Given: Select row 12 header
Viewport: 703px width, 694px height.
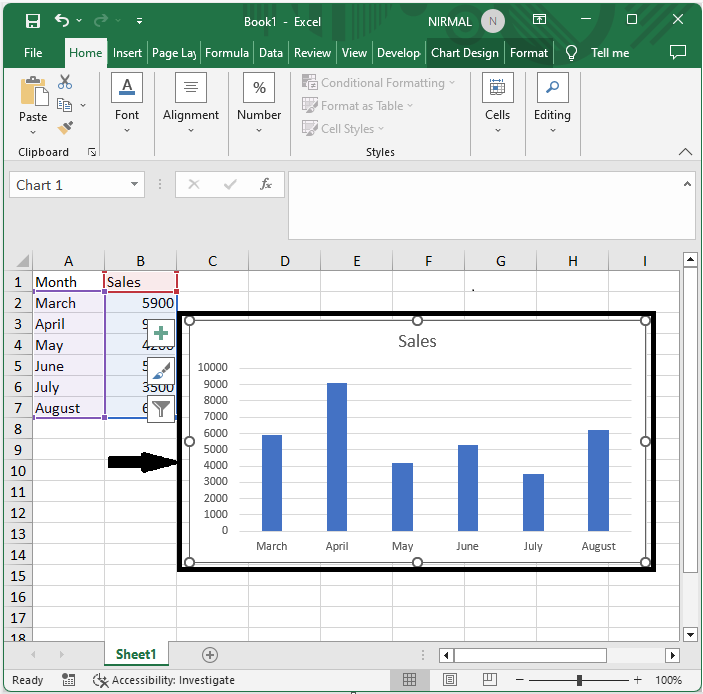Looking at the screenshot, I should pyautogui.click(x=18, y=513).
